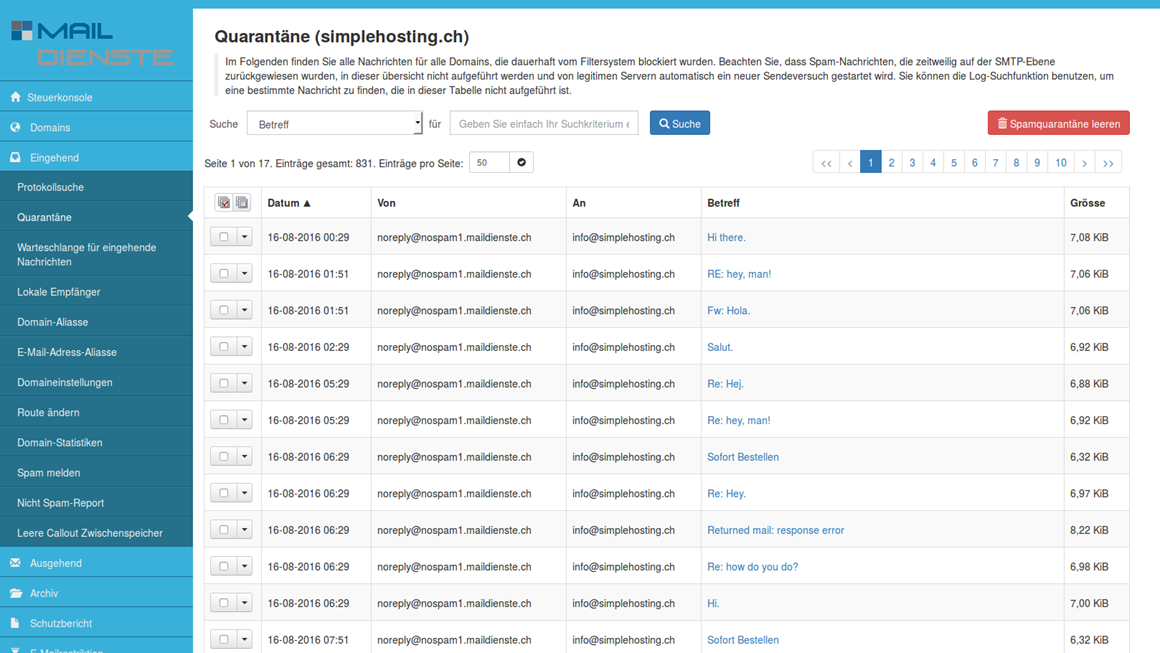Open Protokollsuche in the sidebar
Viewport: 1160px width, 653px height.
click(50, 187)
